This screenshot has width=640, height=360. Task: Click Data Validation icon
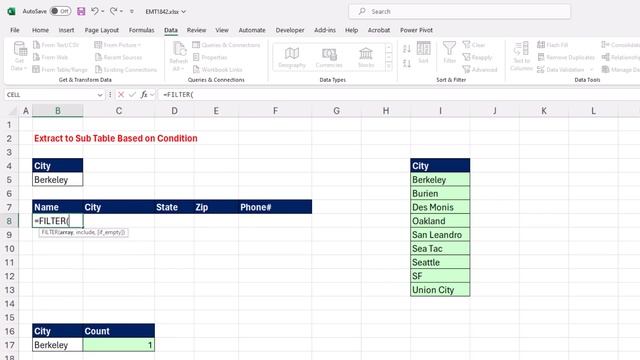pos(541,69)
